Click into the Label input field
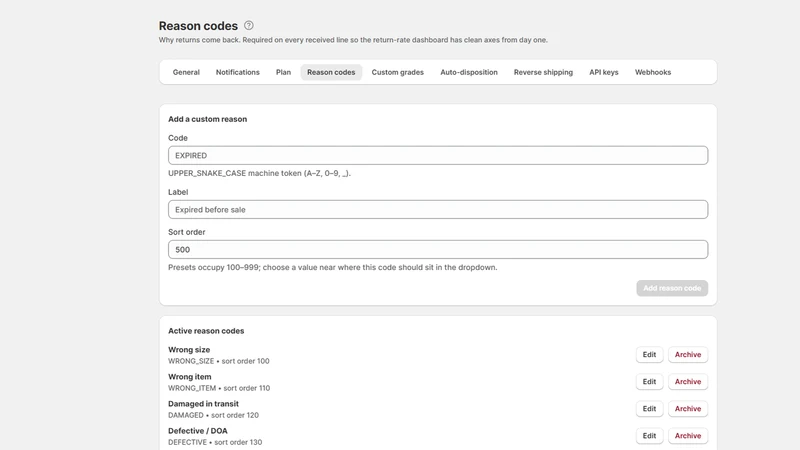 point(438,209)
